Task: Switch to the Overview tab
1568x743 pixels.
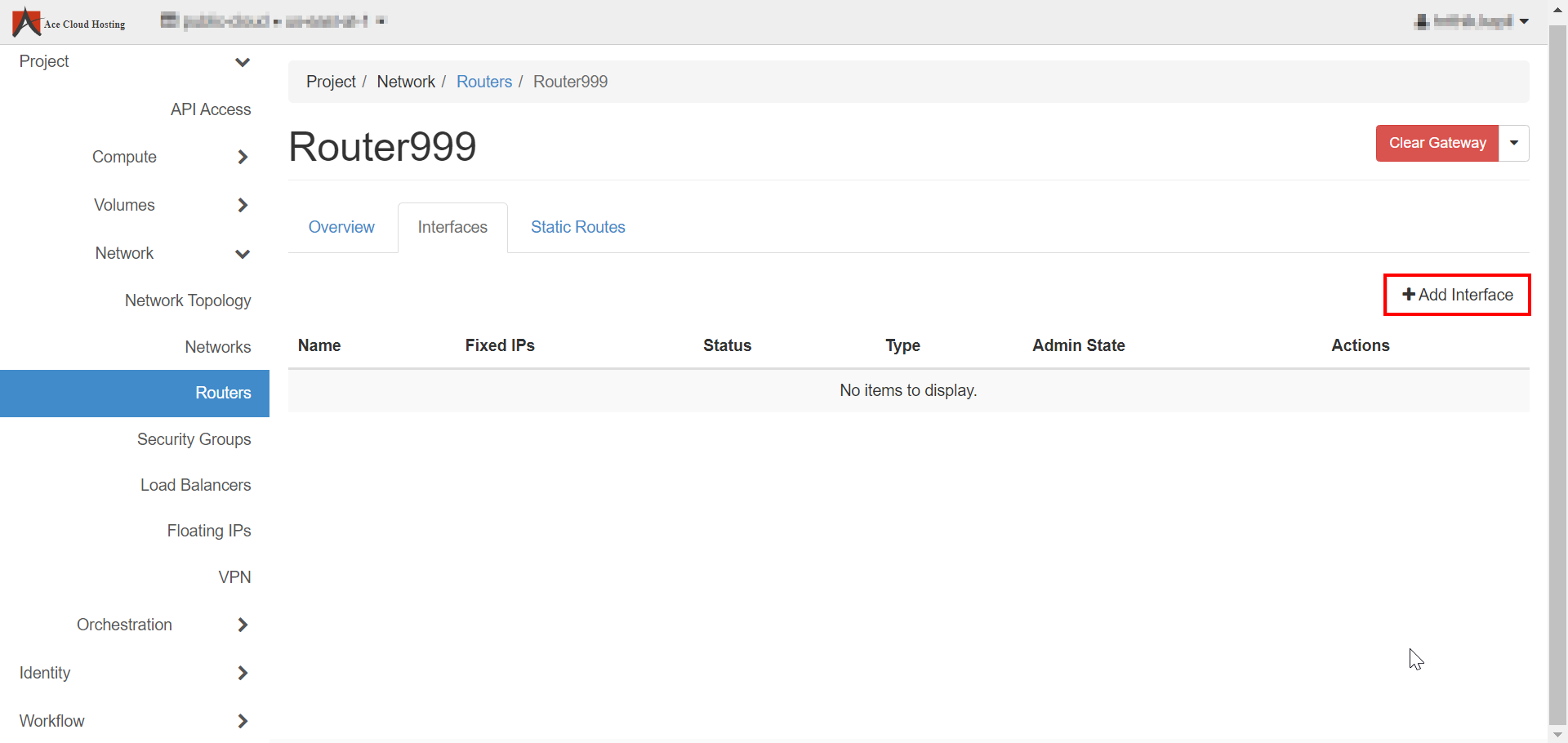Action: click(341, 227)
